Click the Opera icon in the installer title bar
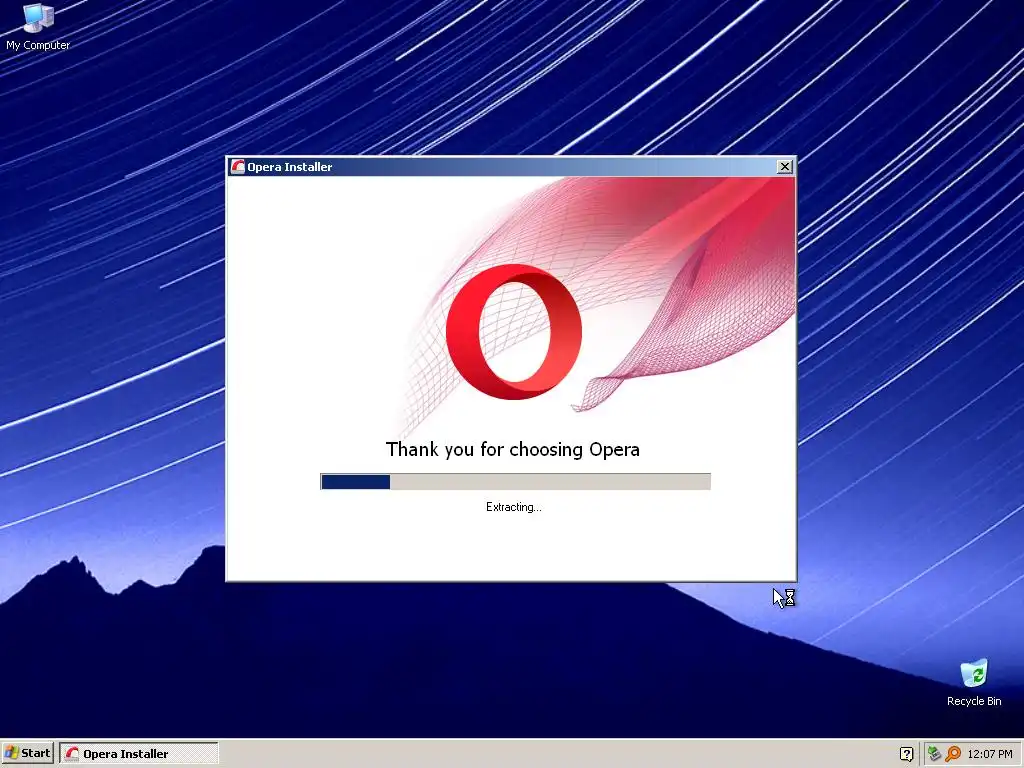 [x=238, y=167]
